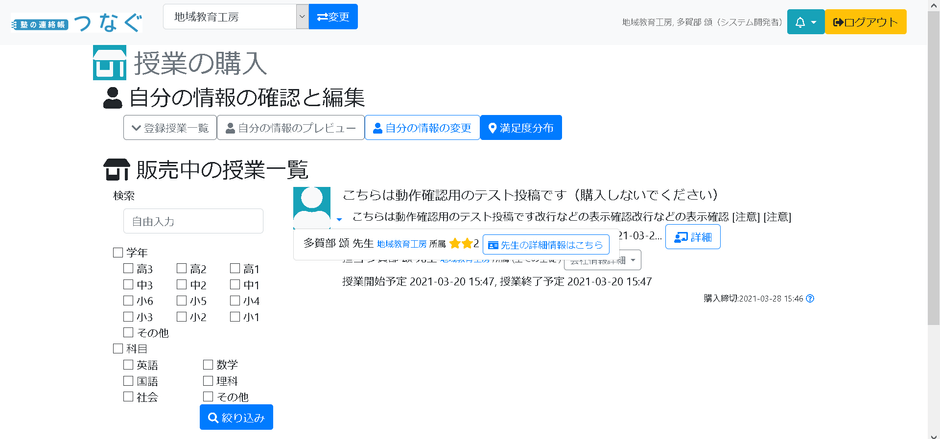The image size is (940, 439).
Task: Check the 小6 checkbox
Action: (x=128, y=301)
